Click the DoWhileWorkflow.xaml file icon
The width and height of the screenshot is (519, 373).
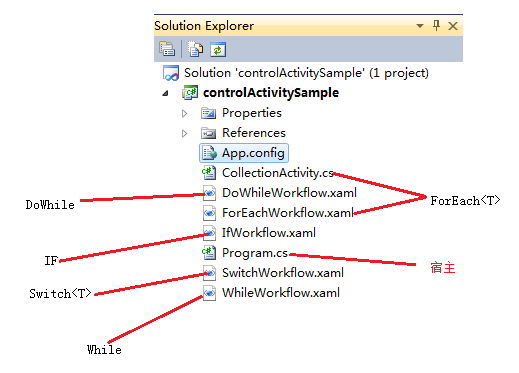[x=209, y=193]
